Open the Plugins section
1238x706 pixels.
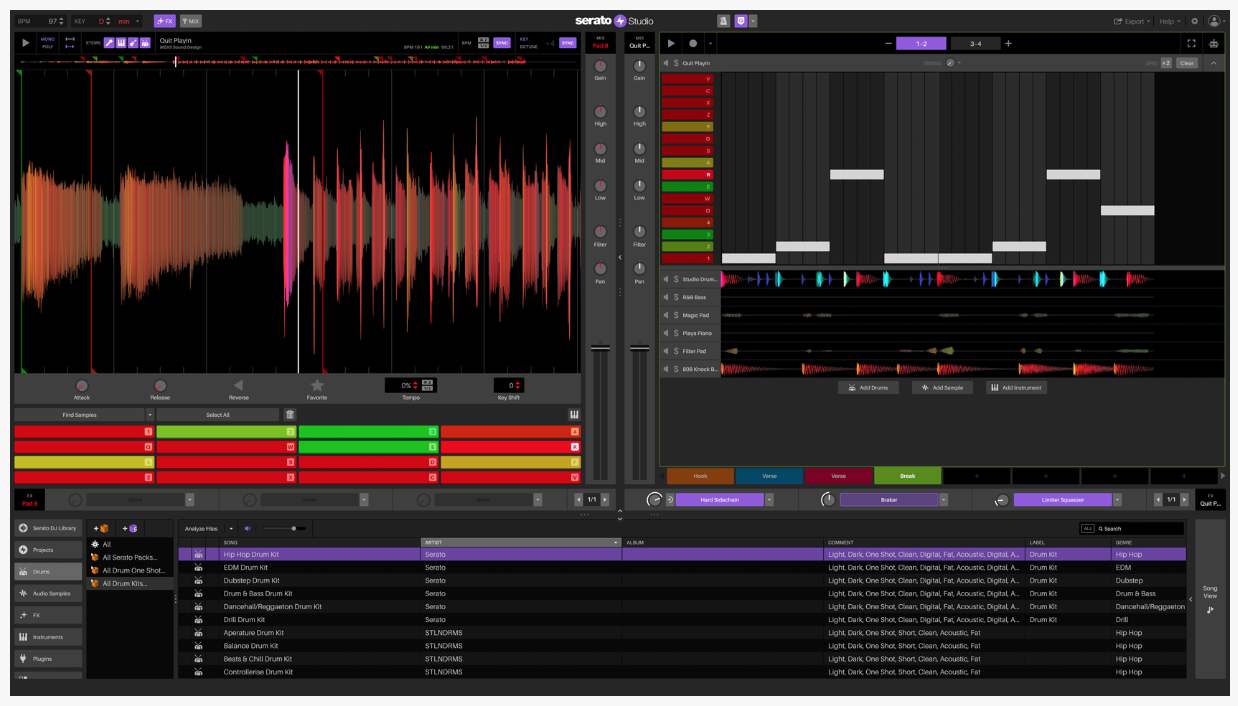click(x=48, y=659)
